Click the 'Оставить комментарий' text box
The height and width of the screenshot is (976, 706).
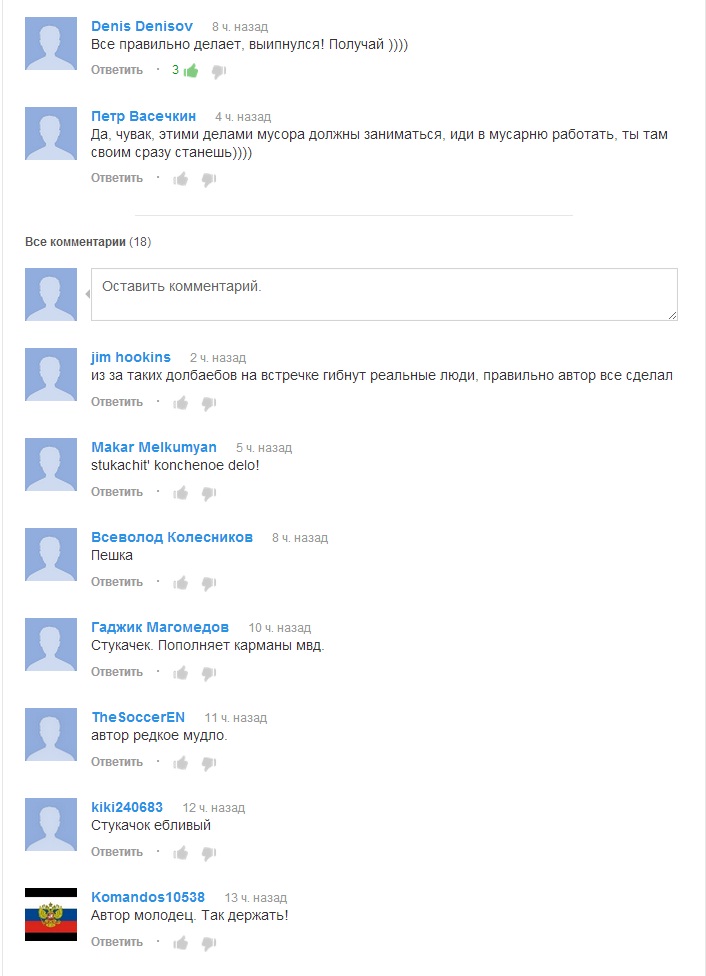(x=384, y=294)
